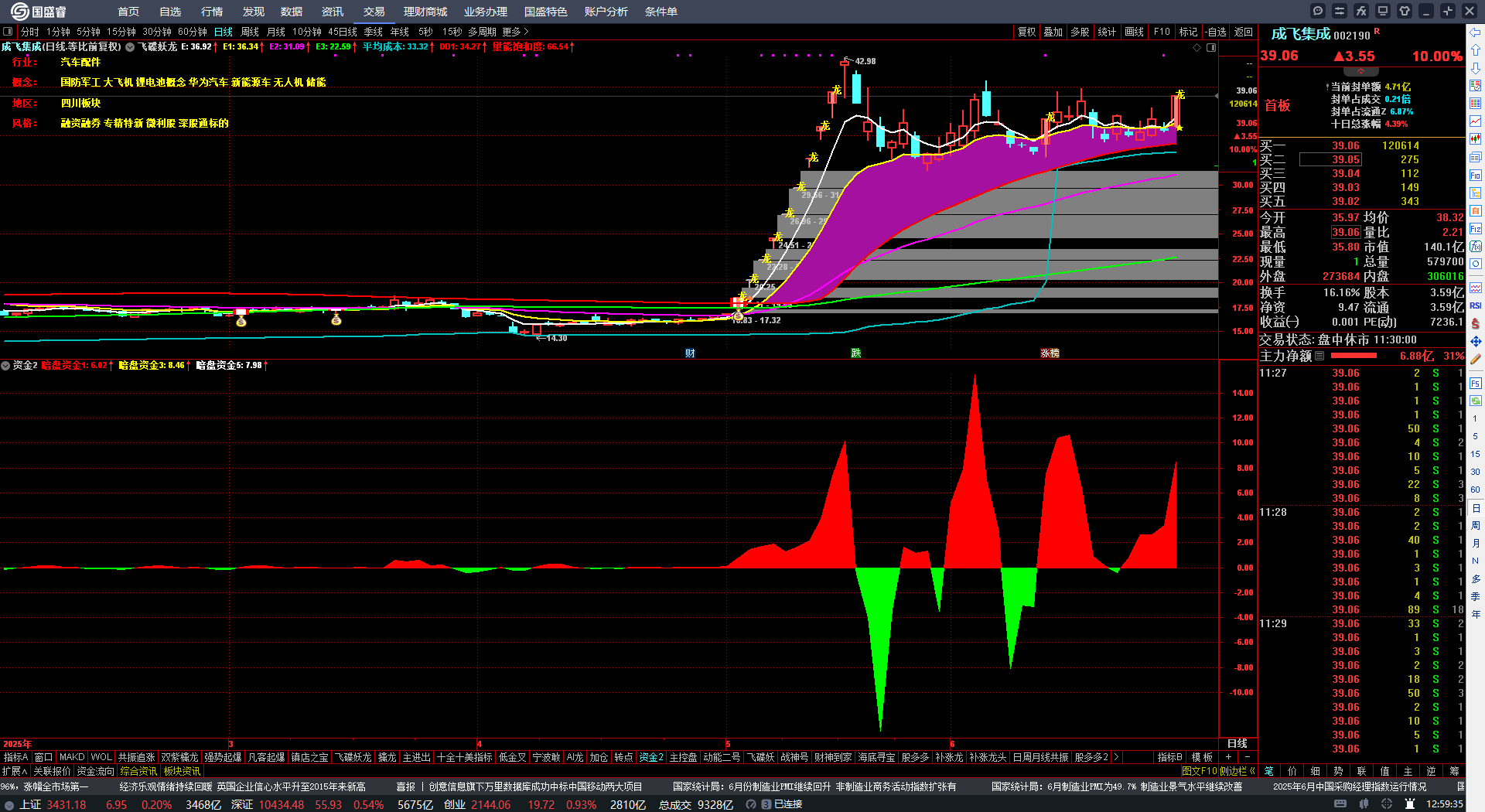Image resolution: width=1485 pixels, height=812 pixels.
Task: Open the settings sliders icon in title bar
Action: tap(1340, 11)
